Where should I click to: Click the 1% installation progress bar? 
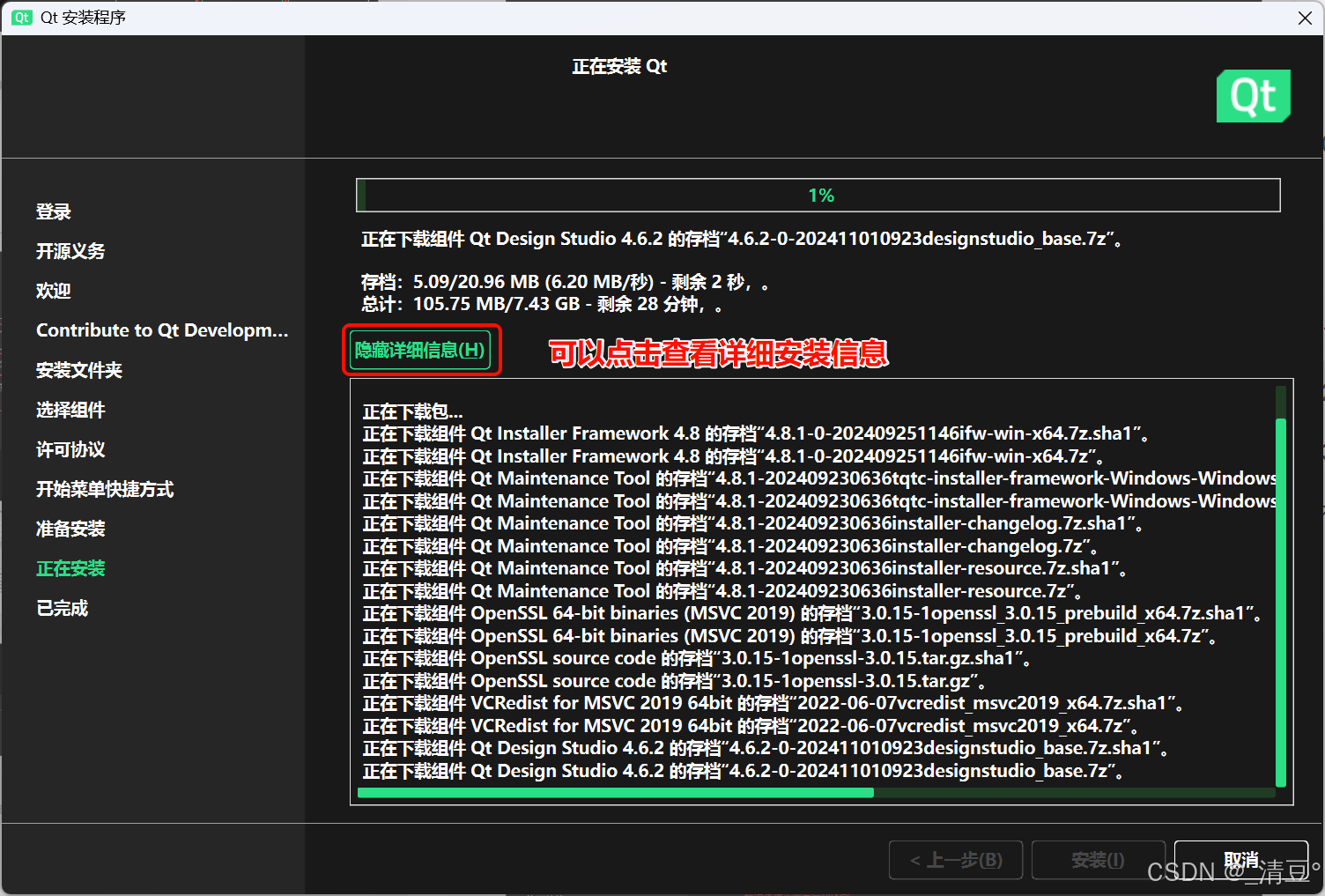(x=818, y=196)
